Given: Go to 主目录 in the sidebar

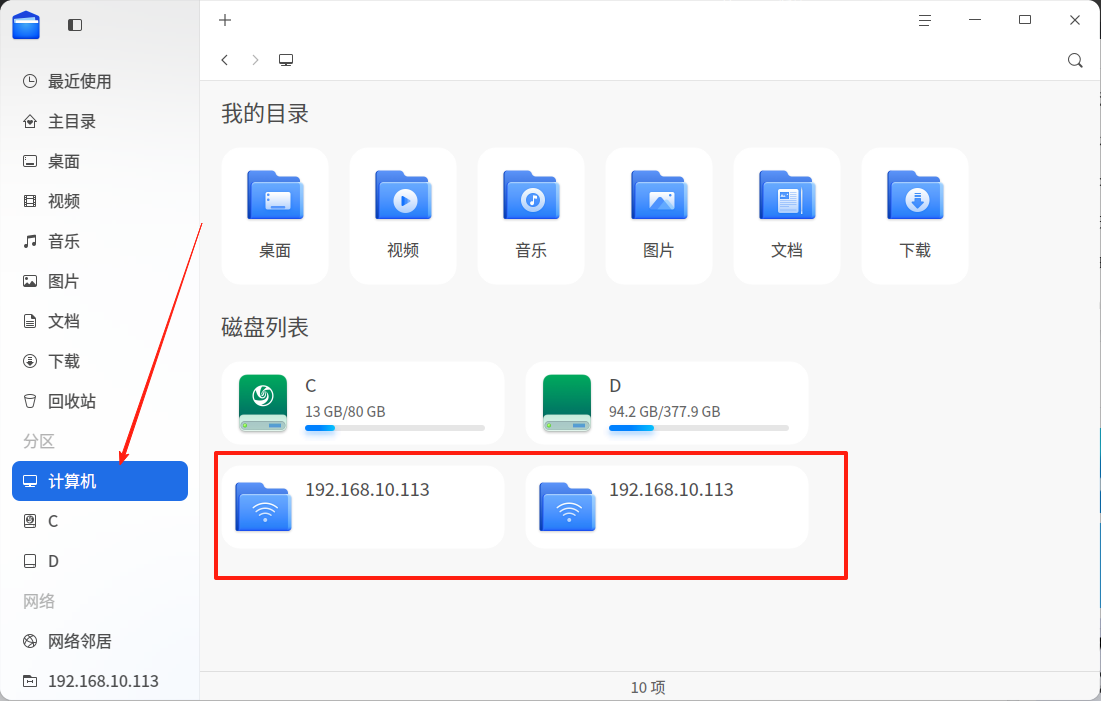Looking at the screenshot, I should pyautogui.click(x=100, y=122).
